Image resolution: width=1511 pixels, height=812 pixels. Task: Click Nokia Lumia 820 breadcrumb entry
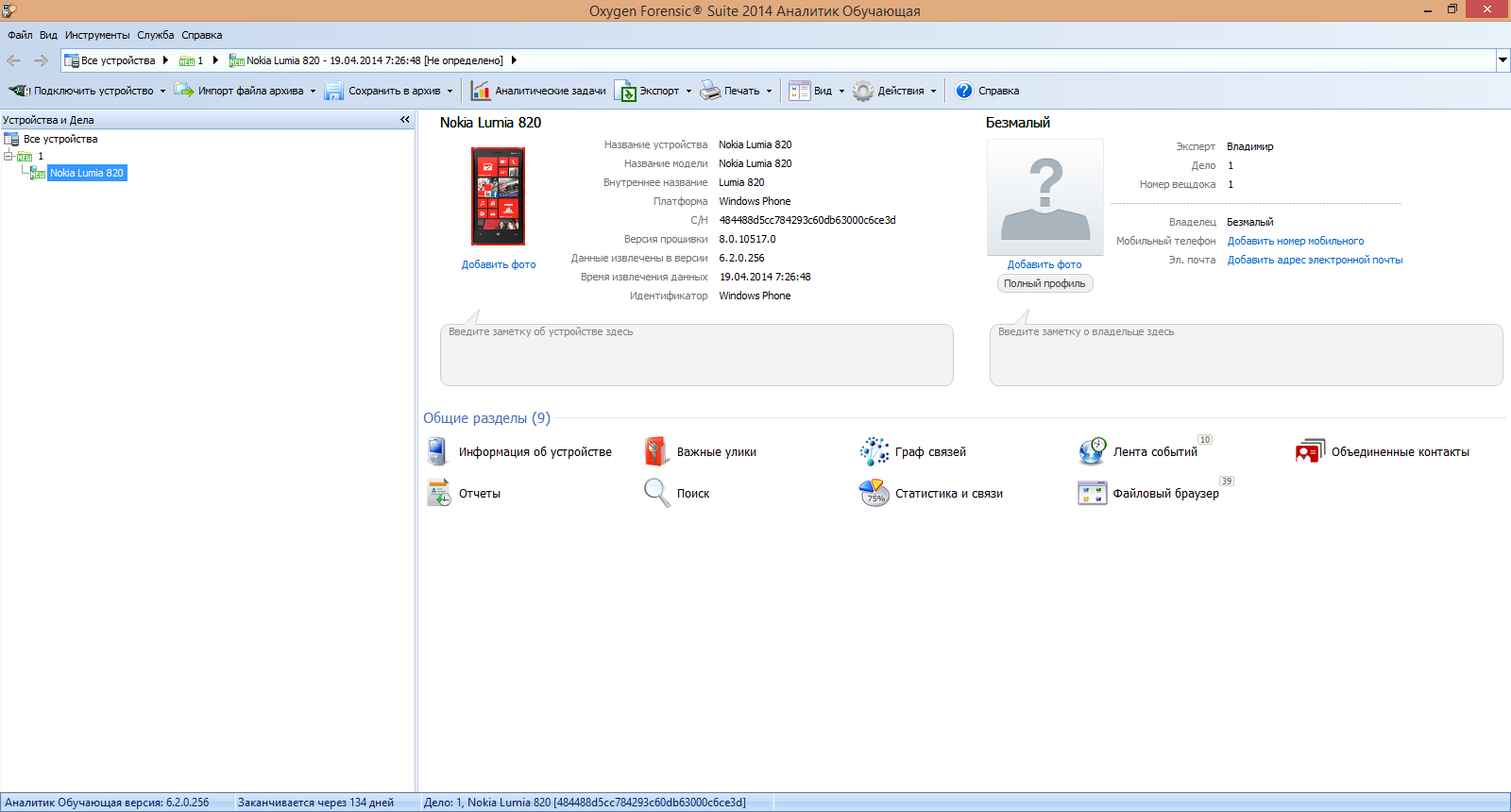click(375, 60)
